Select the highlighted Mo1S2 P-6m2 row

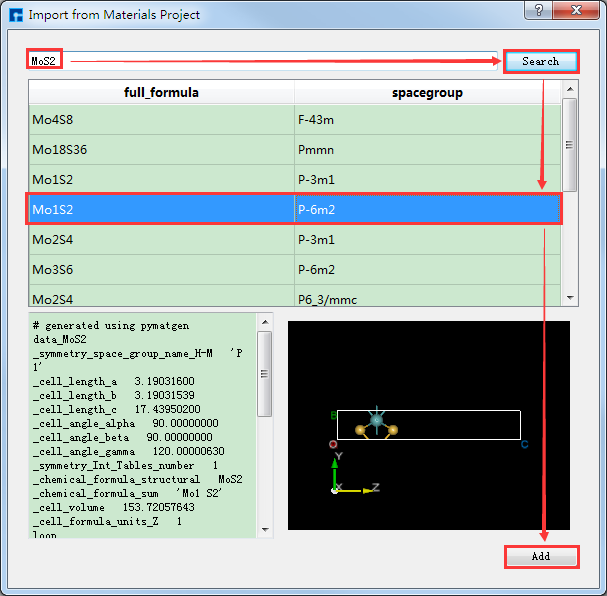161,210
